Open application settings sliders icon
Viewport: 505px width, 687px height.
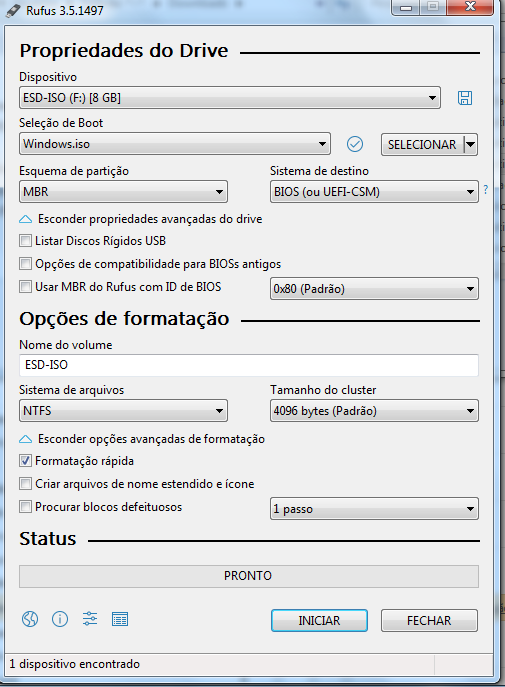click(x=90, y=619)
